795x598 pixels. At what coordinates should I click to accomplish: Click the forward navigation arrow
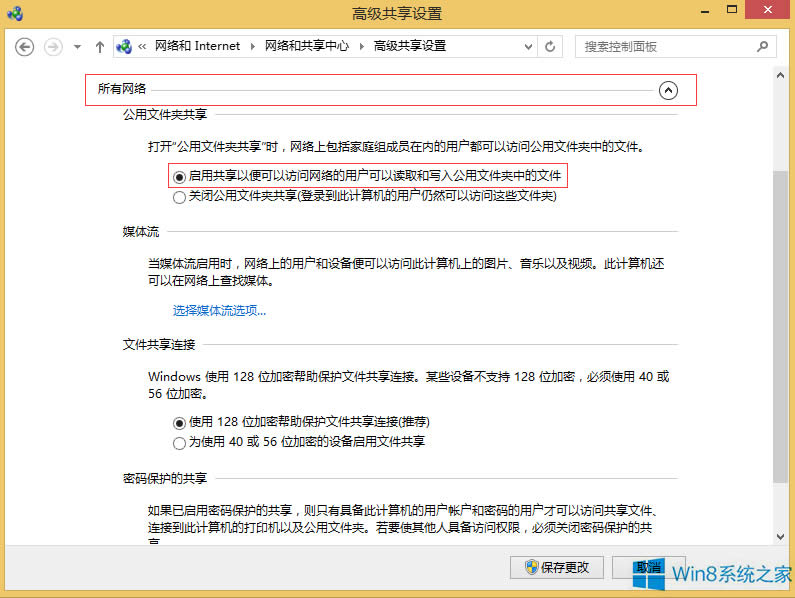[x=53, y=47]
